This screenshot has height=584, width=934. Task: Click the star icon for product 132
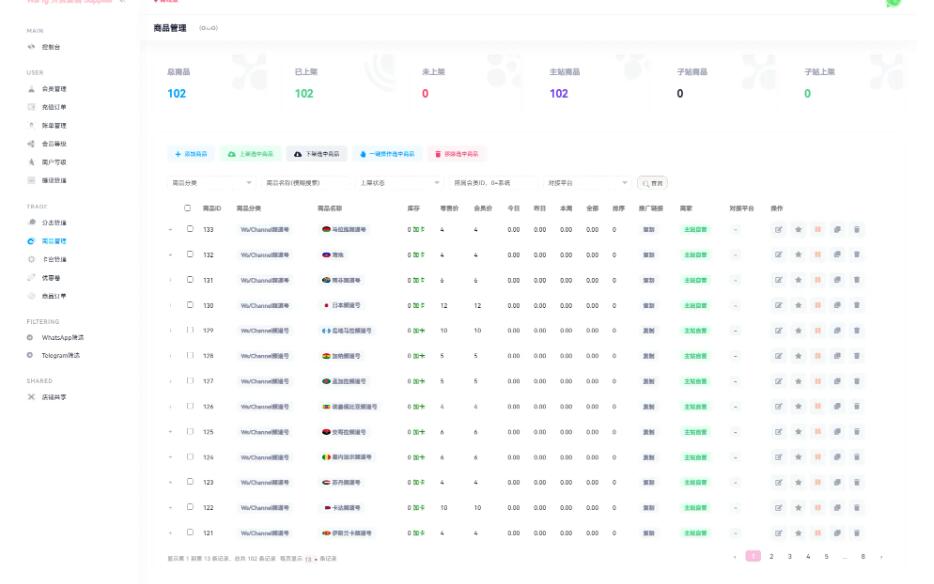click(798, 255)
